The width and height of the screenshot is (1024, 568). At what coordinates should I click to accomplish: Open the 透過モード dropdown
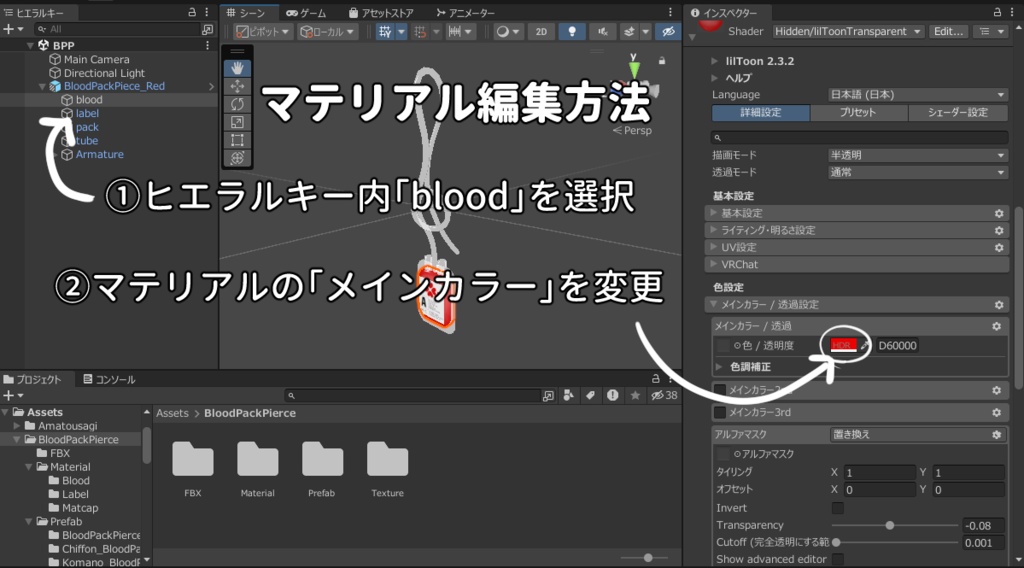[918, 172]
